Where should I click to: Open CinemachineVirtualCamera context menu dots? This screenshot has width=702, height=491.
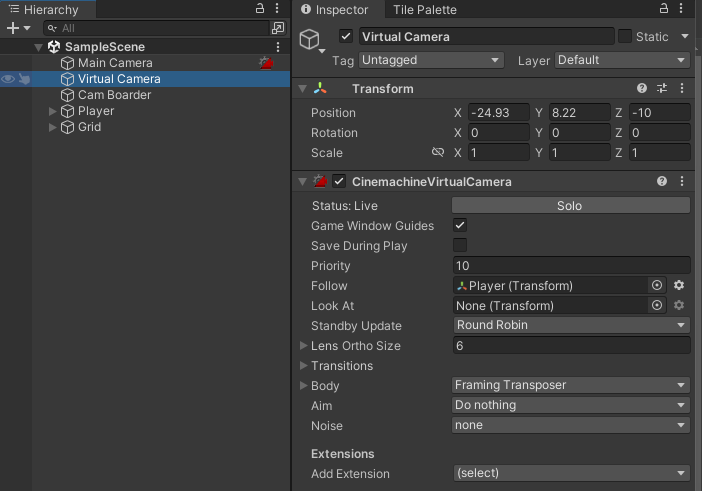(x=682, y=181)
